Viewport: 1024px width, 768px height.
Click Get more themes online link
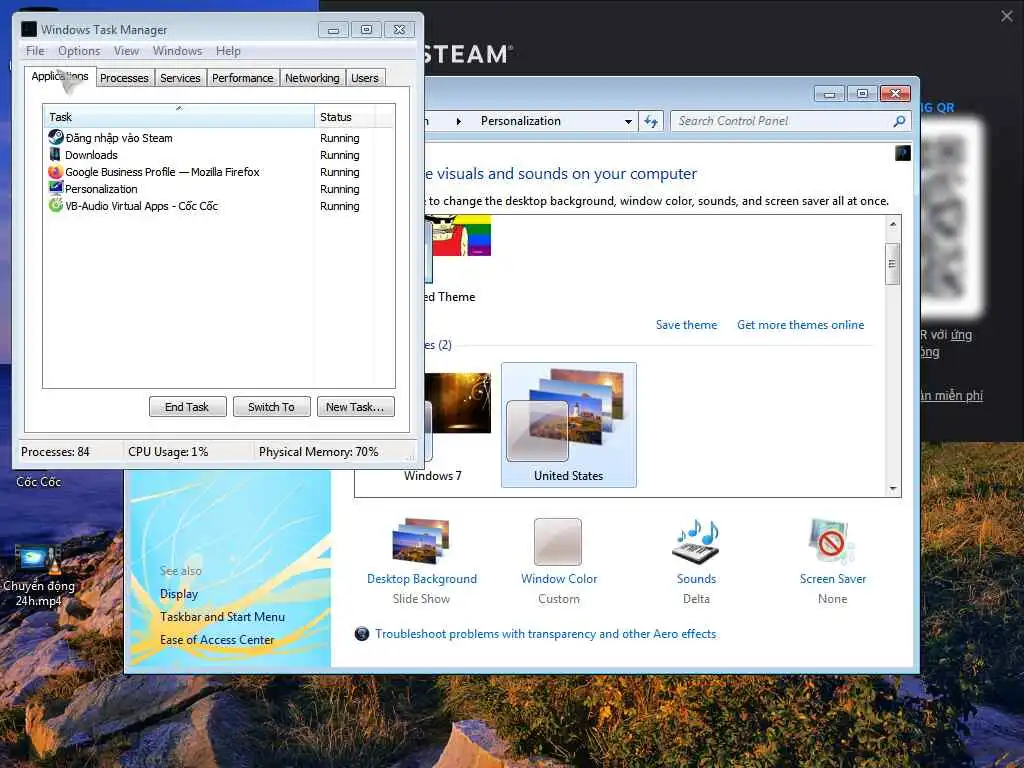(800, 325)
